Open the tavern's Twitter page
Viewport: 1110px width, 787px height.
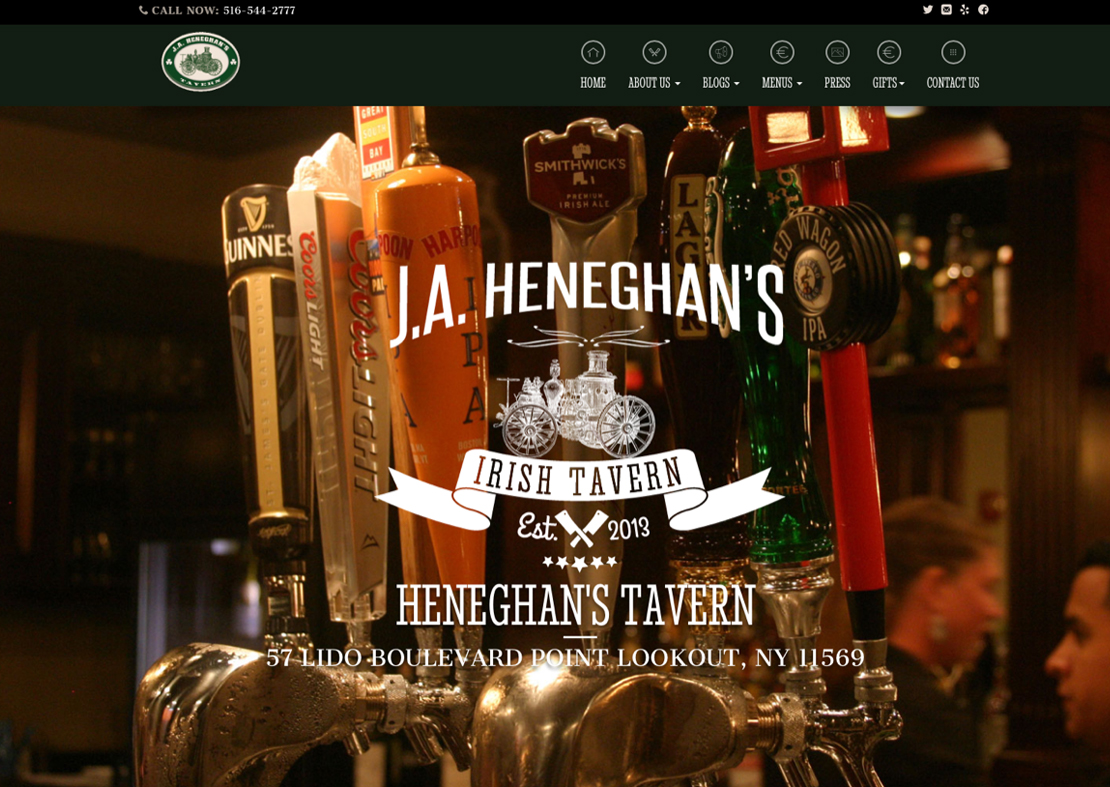(x=928, y=10)
